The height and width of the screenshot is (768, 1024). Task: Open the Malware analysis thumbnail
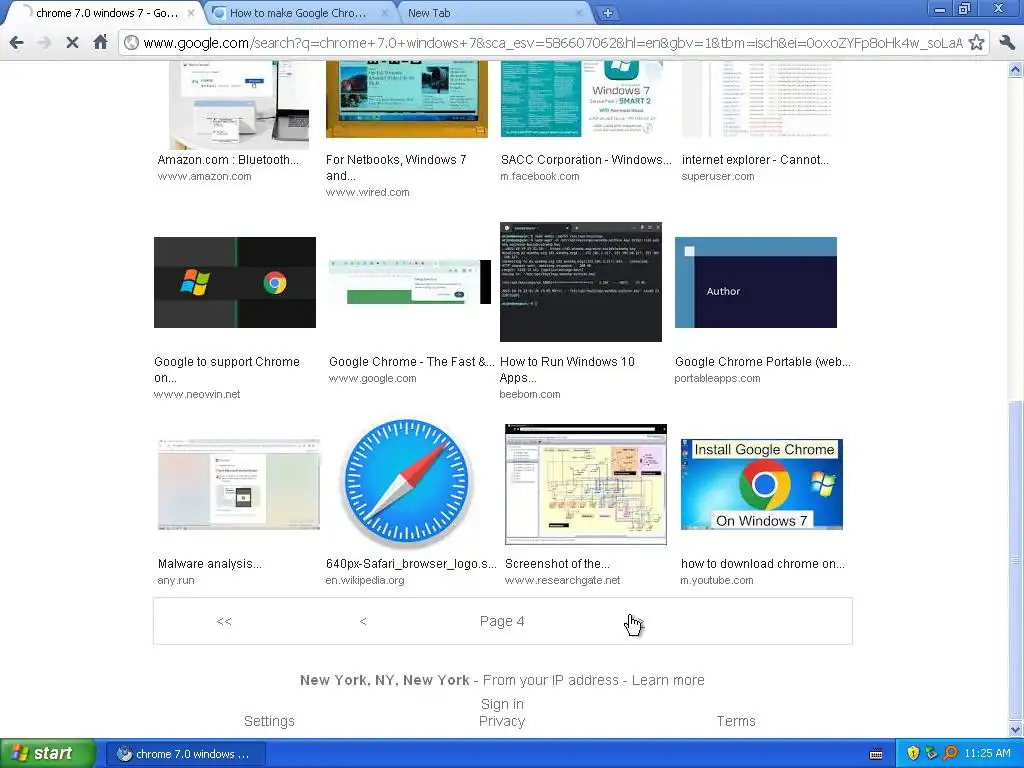tap(239, 484)
